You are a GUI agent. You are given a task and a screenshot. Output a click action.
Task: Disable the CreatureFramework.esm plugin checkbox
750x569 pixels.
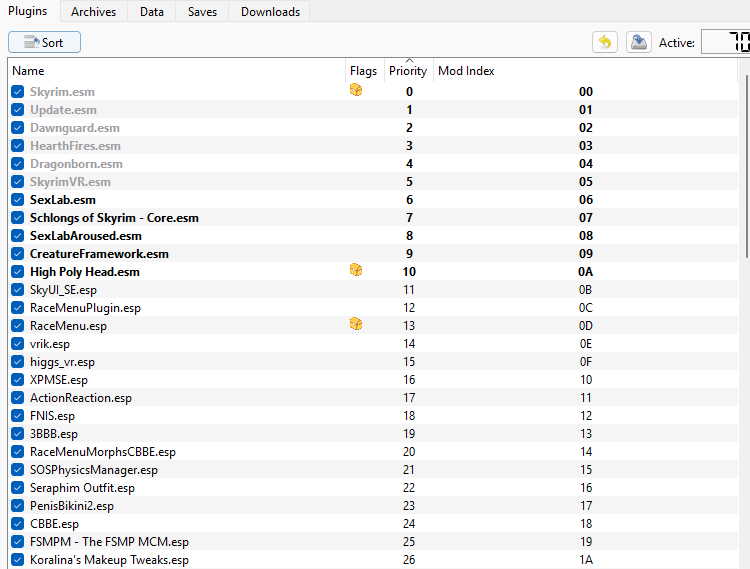click(18, 253)
